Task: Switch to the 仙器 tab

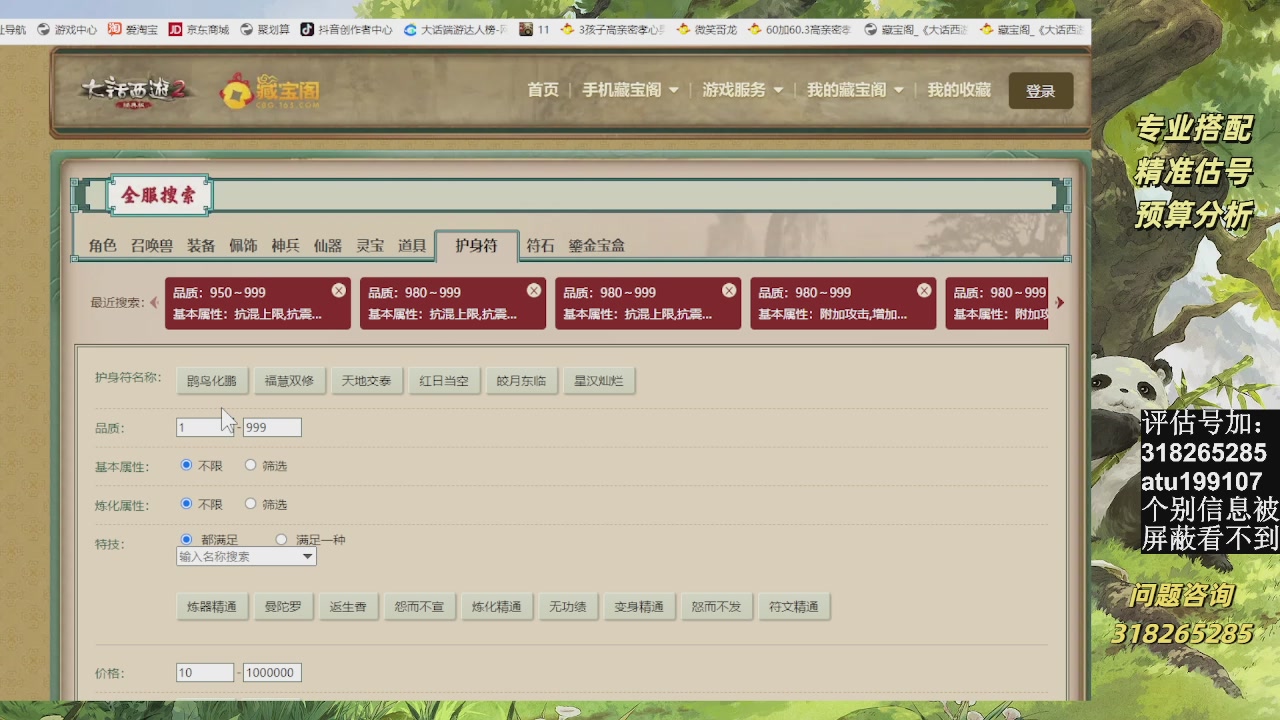Action: point(327,245)
